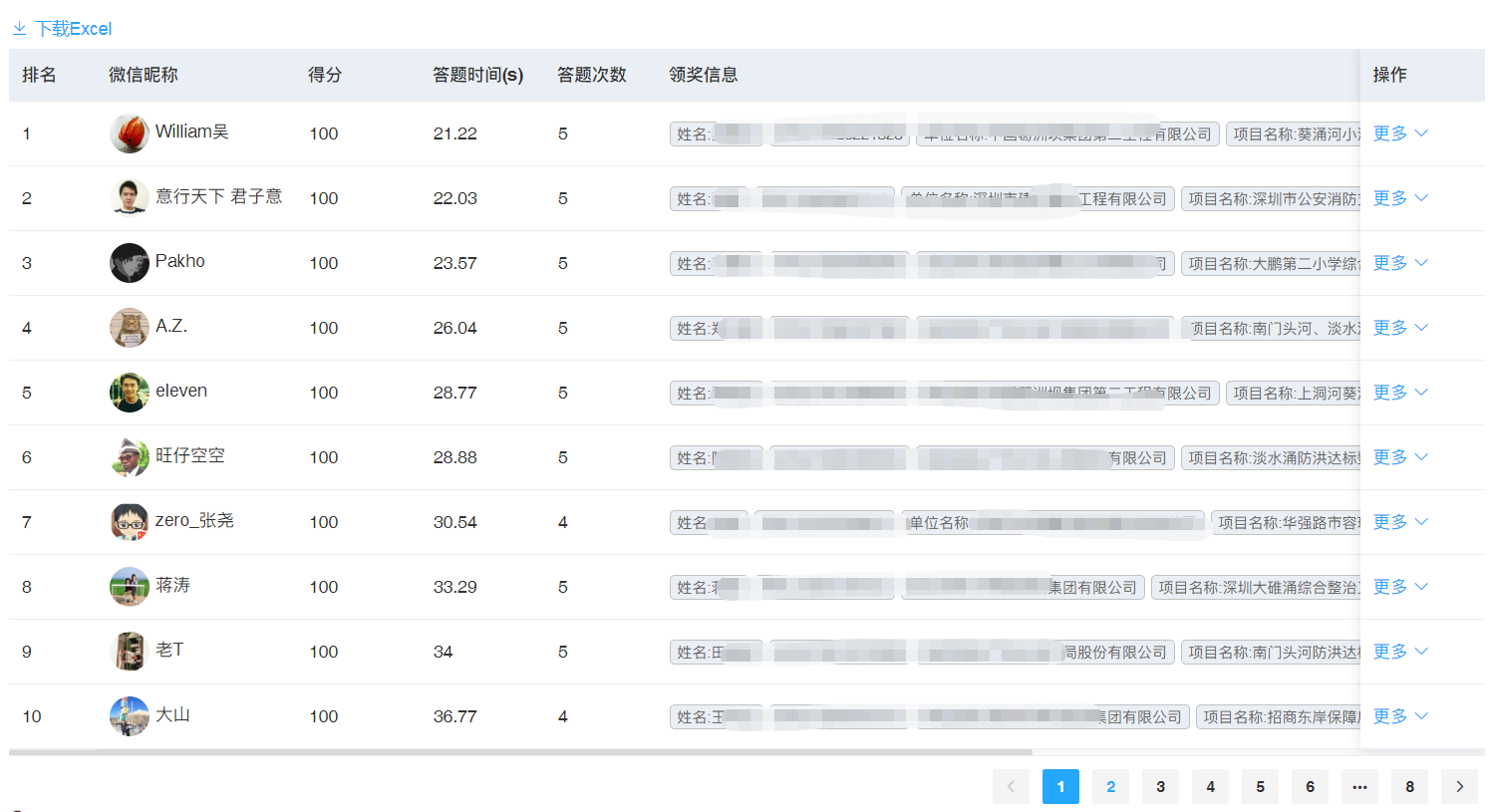Go to next page with right arrow
This screenshot has width=1489, height=812.
click(x=1459, y=787)
